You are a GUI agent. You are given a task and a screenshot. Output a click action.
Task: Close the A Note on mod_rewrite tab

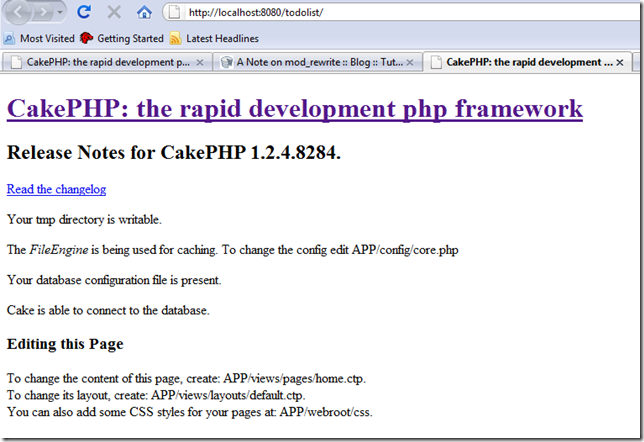click(409, 62)
